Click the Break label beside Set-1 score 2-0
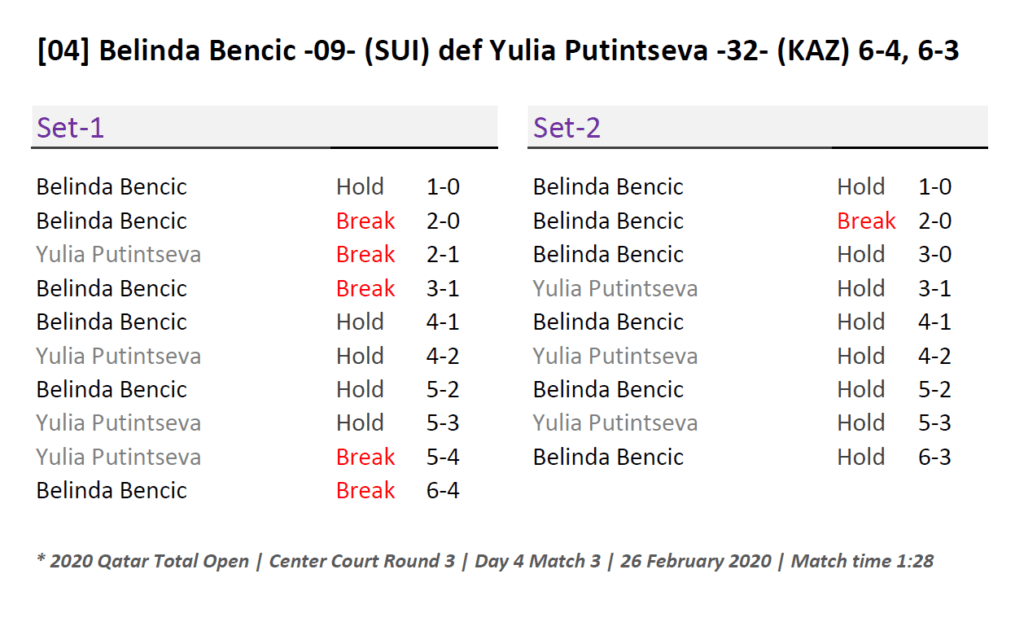Viewport: 1024px width, 622px height. pos(365,221)
